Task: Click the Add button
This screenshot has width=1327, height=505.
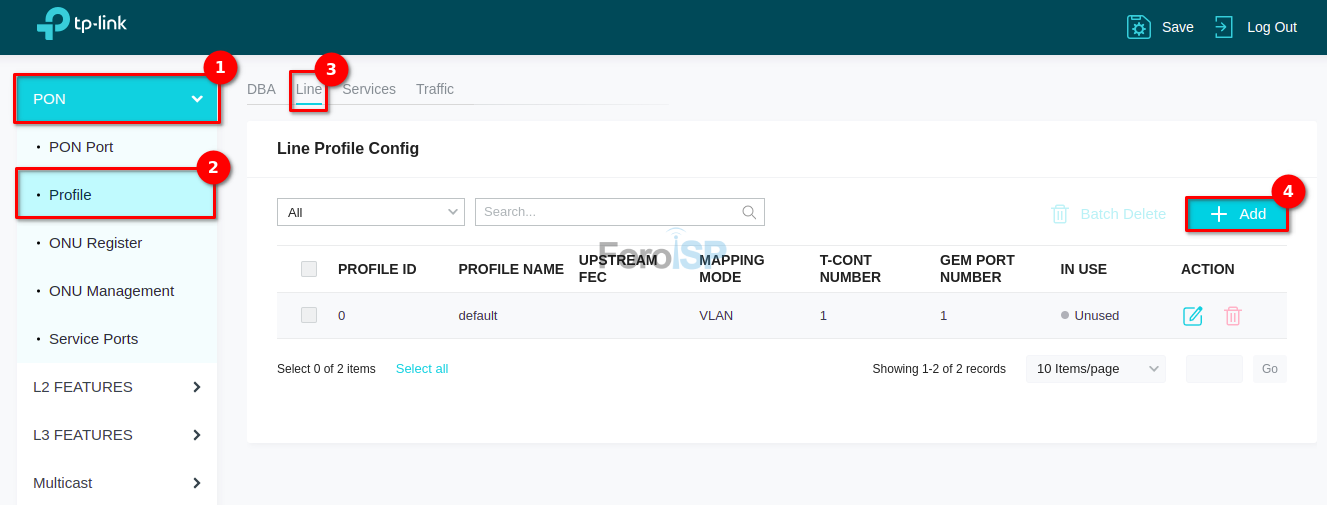Action: (1237, 214)
